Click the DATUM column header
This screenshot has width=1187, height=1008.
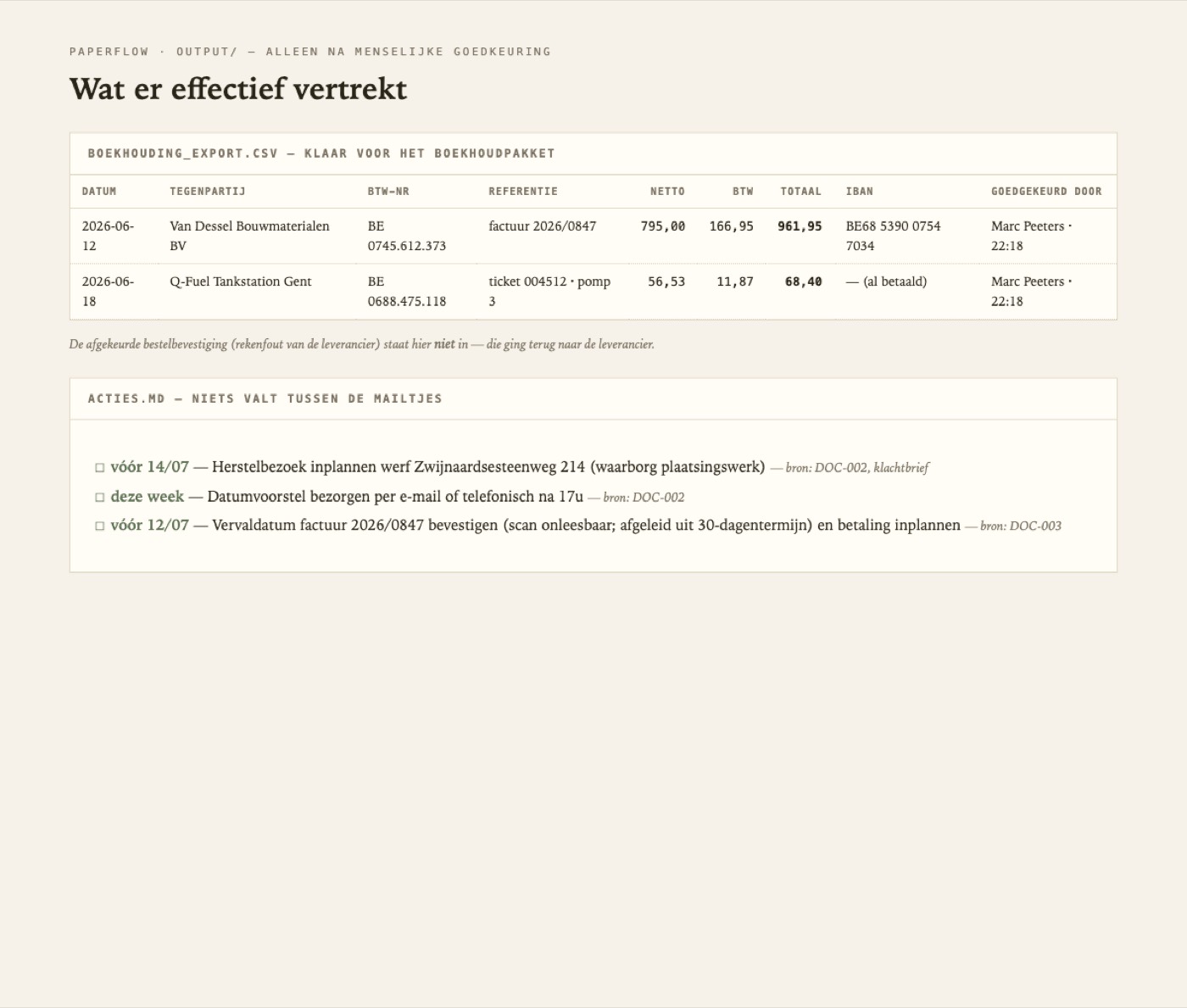[x=99, y=192]
